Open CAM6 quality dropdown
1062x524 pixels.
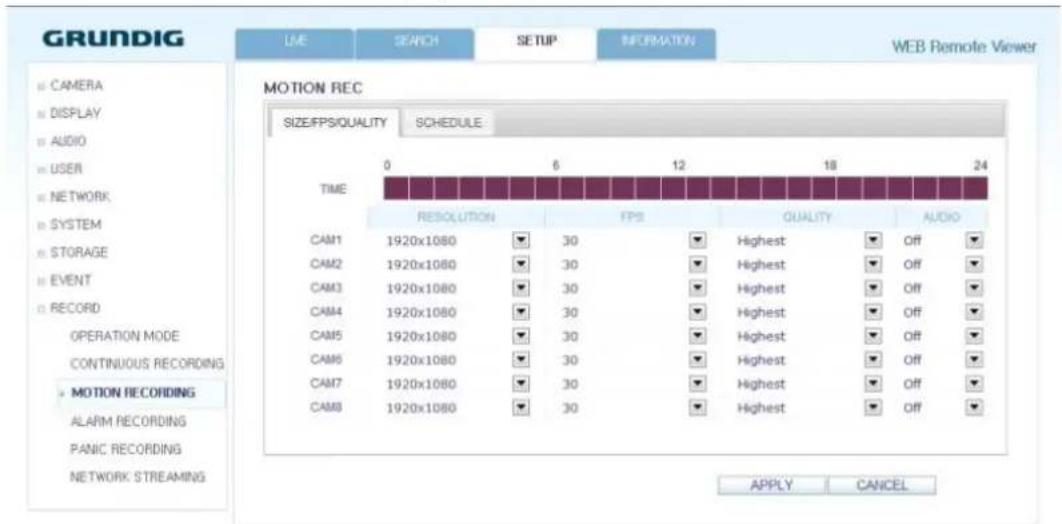pos(874,359)
